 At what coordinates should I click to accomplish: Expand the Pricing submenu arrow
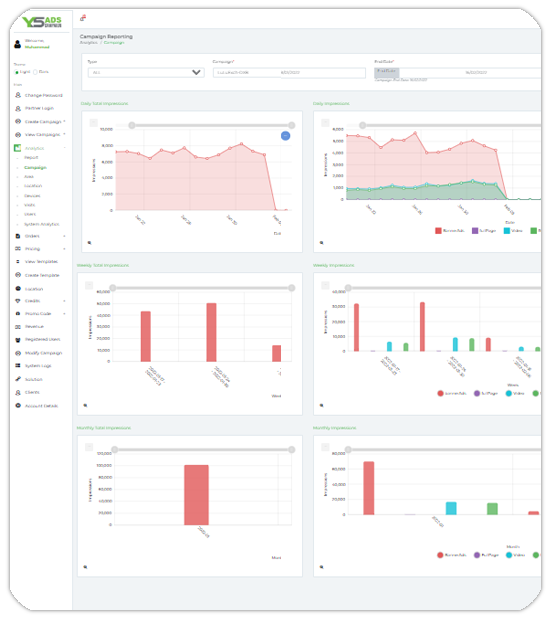click(x=64, y=249)
